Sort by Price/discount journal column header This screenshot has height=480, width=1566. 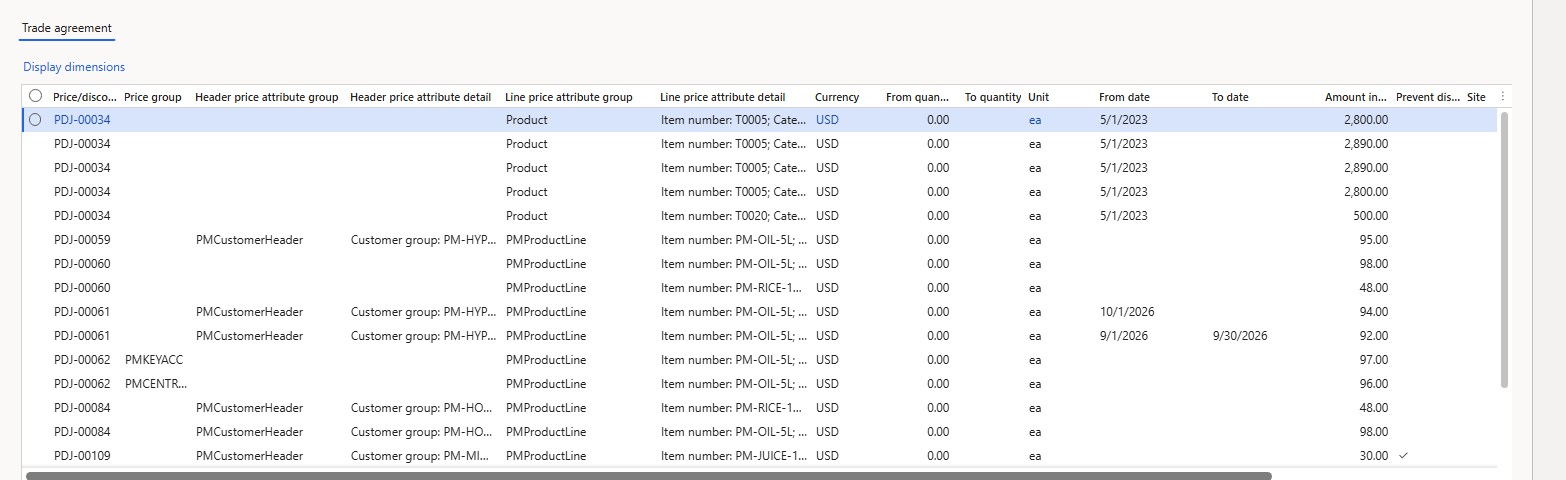tap(85, 97)
